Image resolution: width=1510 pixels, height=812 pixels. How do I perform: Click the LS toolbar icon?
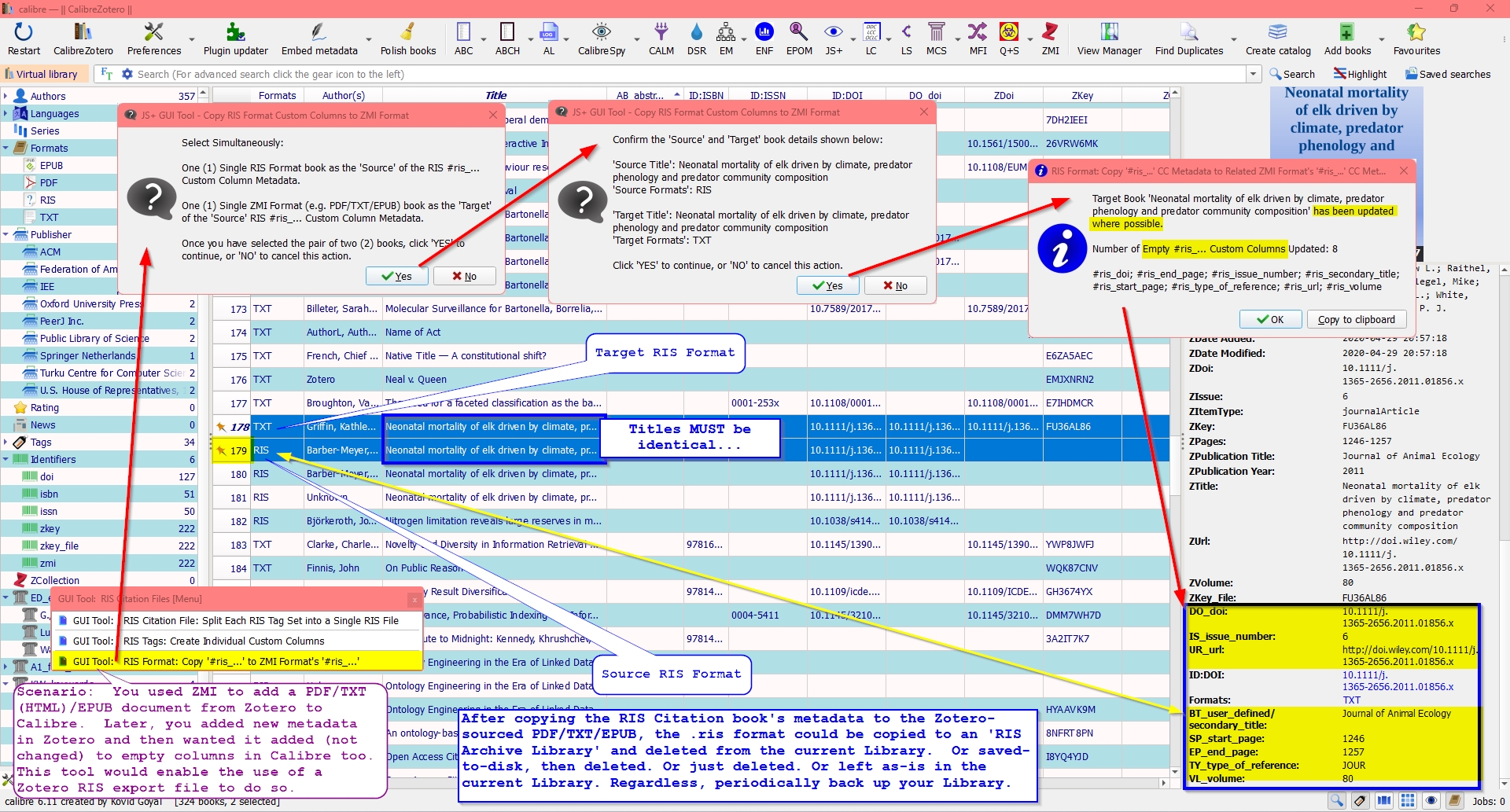[907, 32]
